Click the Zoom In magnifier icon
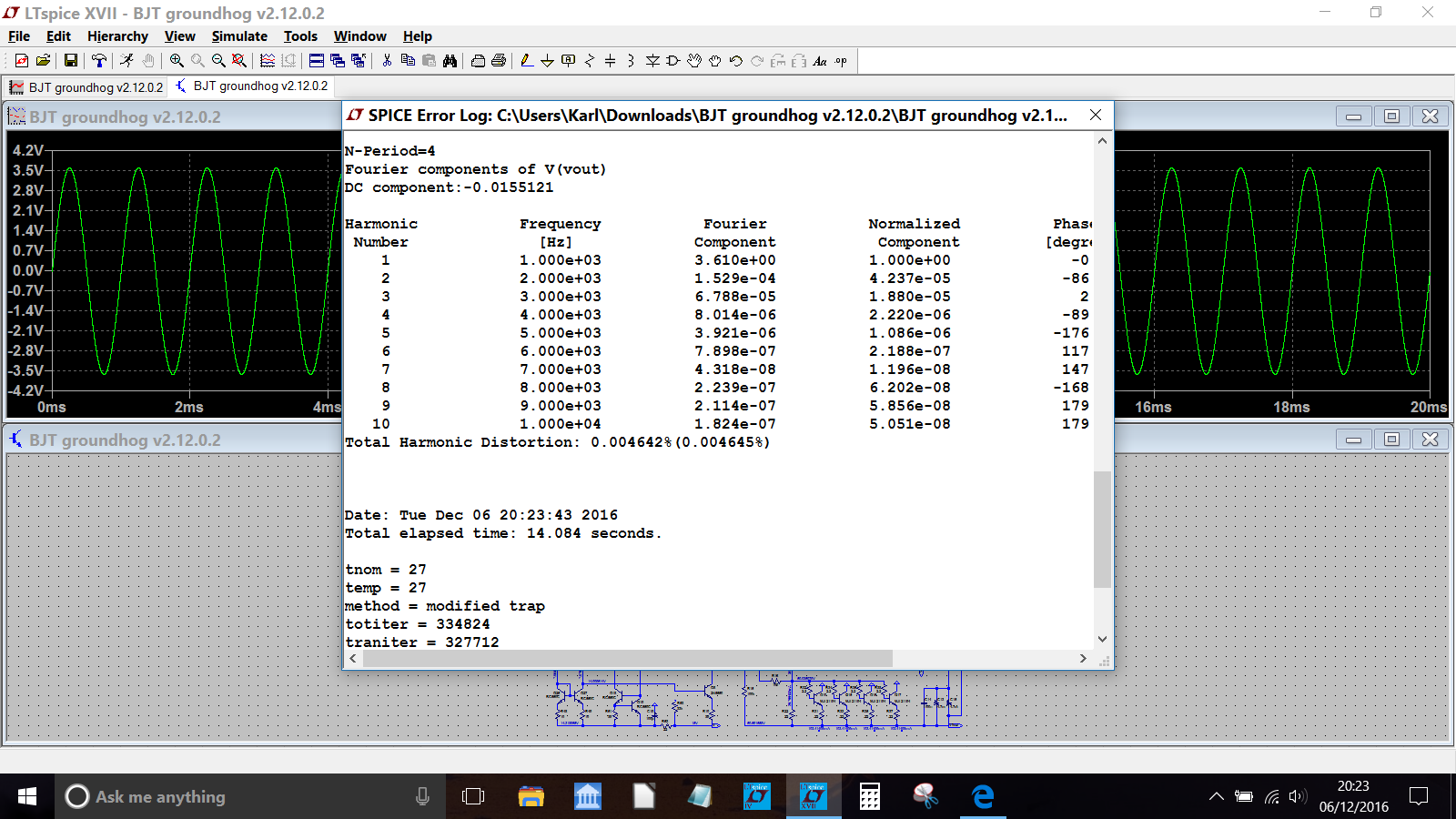Image resolution: width=1456 pixels, height=819 pixels. coord(177,61)
